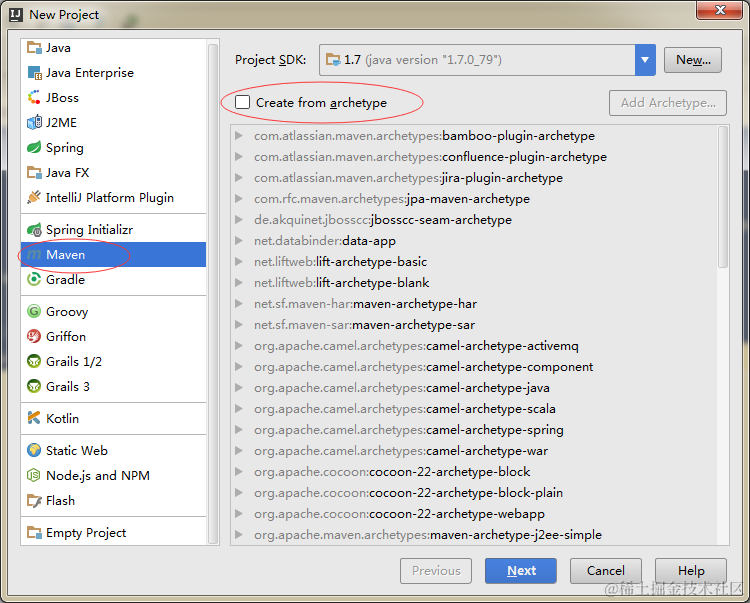Click the Gradle icon
750x603 pixels.
(x=34, y=279)
